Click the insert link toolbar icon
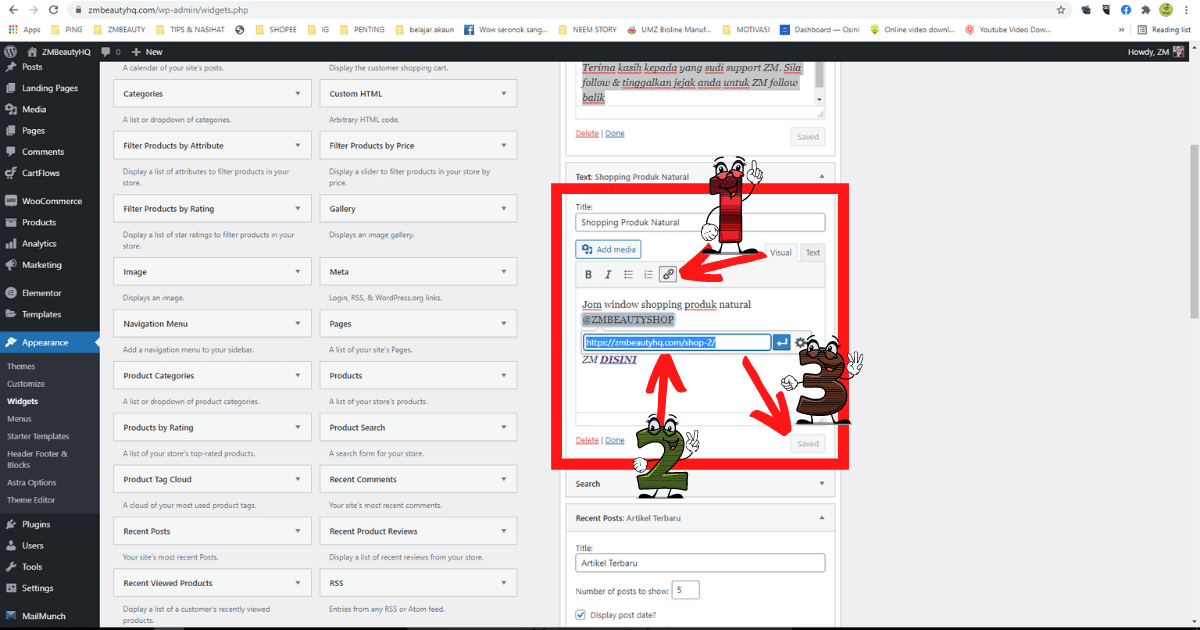Image resolution: width=1200 pixels, height=630 pixels. (x=668, y=274)
